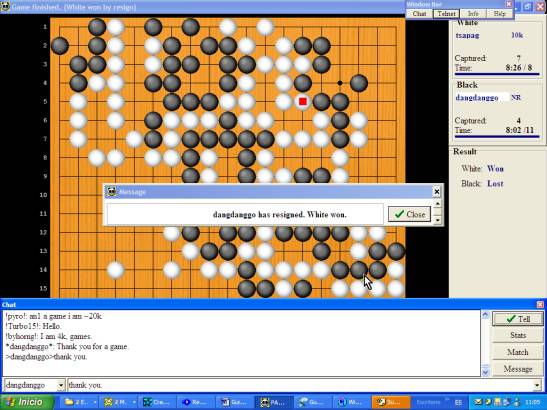Close the Chat panel with red X

click(540, 305)
